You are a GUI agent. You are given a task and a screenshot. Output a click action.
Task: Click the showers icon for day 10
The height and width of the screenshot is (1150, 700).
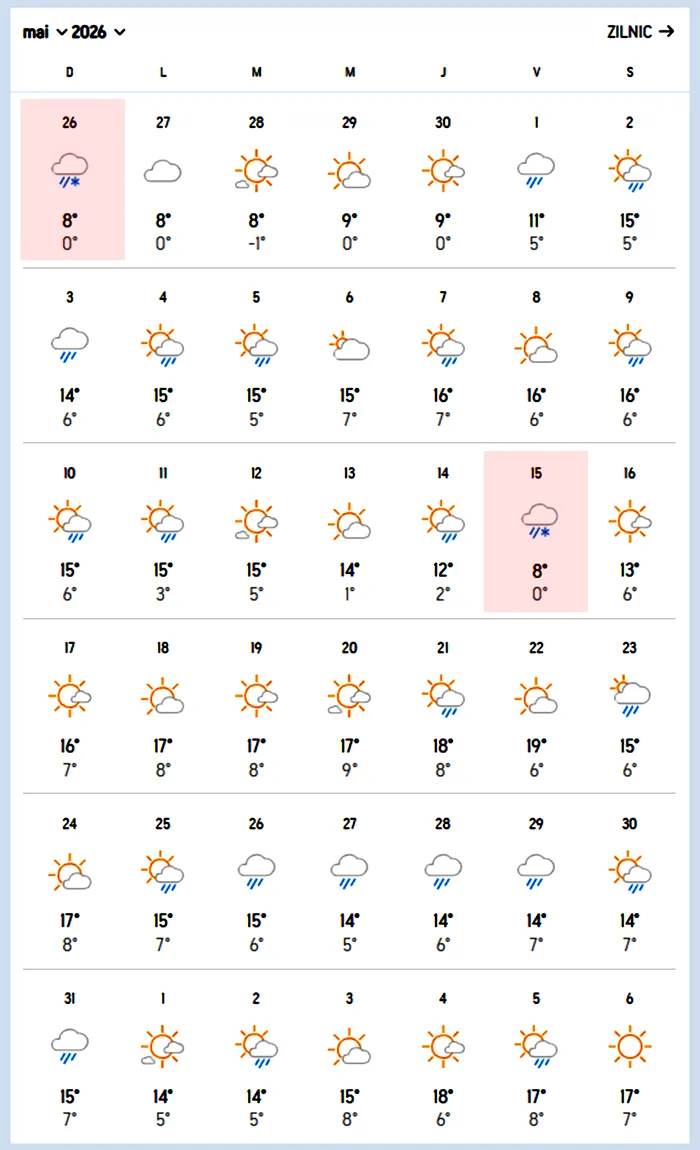click(x=69, y=522)
